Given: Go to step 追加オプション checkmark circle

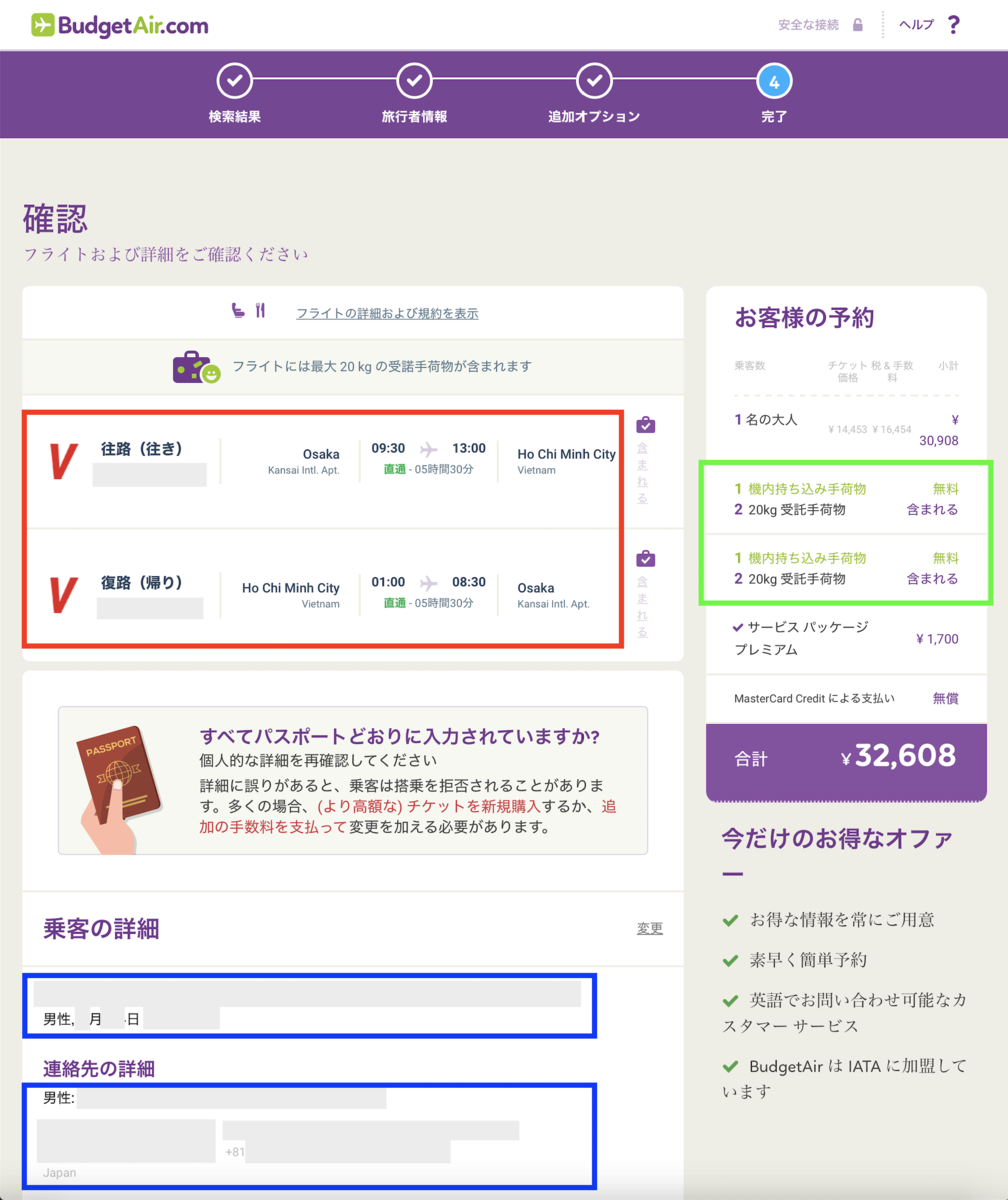Looking at the screenshot, I should 594,80.
